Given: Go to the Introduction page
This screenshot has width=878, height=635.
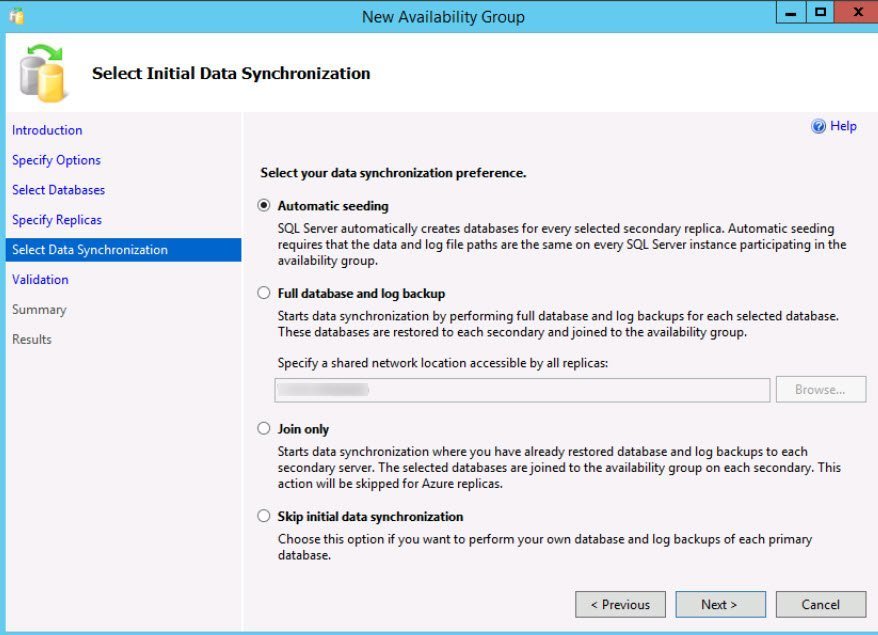Looking at the screenshot, I should [47, 130].
